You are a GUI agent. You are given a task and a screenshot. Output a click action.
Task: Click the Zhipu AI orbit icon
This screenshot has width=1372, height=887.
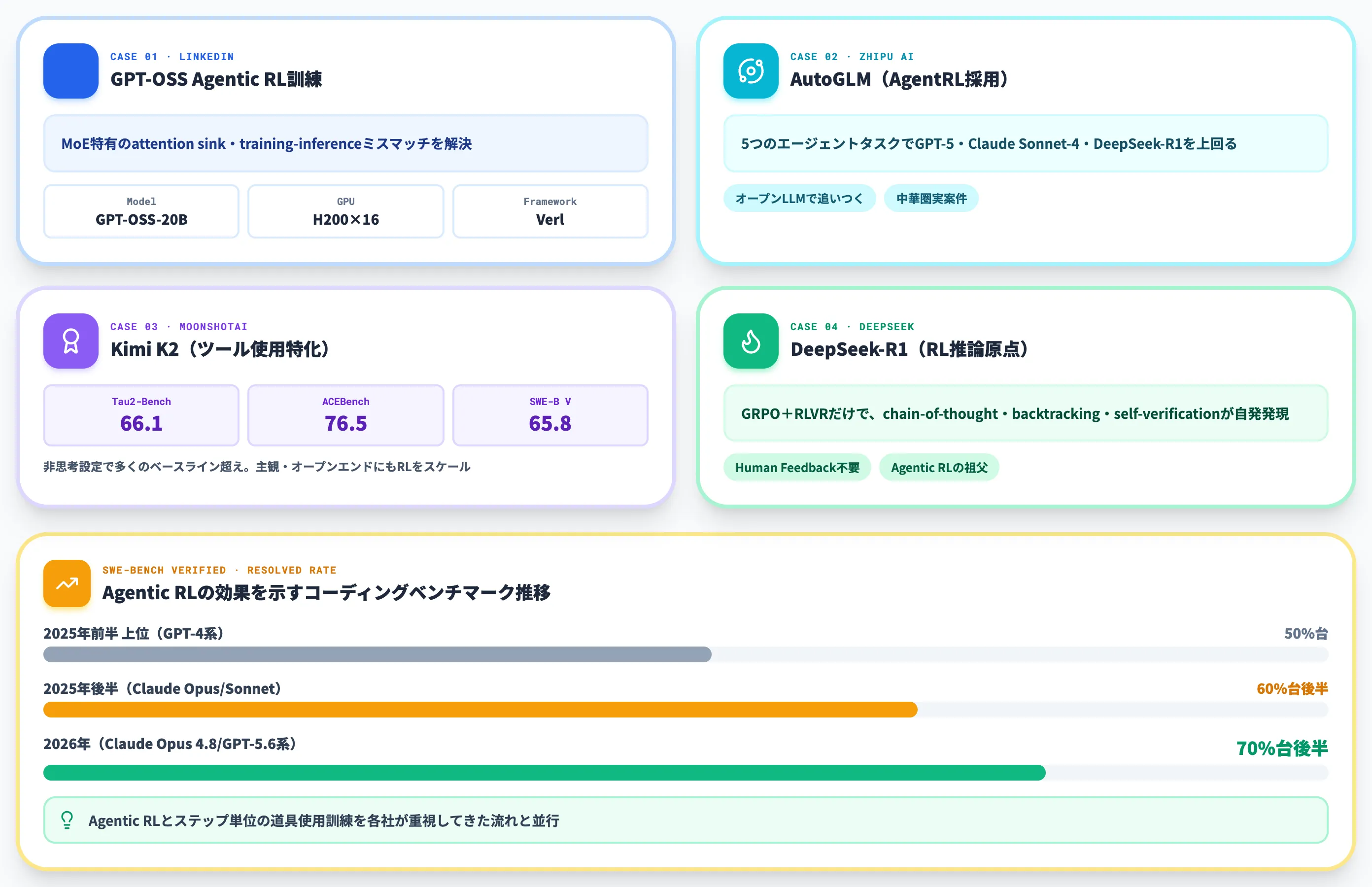[x=751, y=71]
